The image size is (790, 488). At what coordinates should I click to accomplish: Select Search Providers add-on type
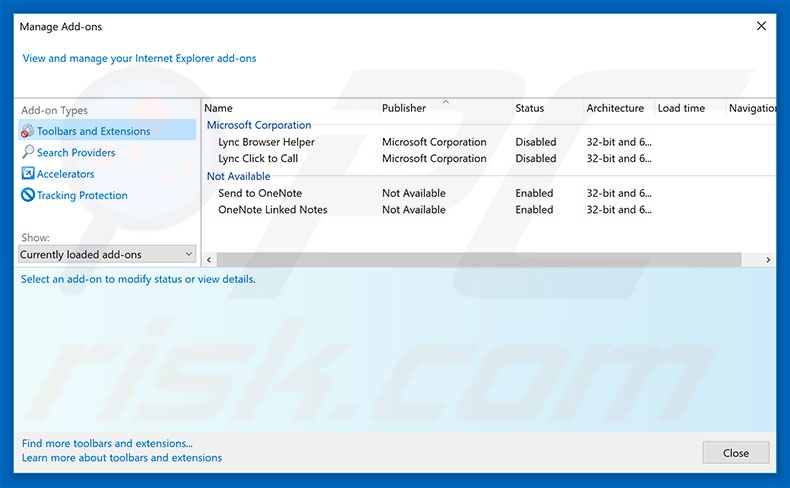pyautogui.click(x=76, y=152)
